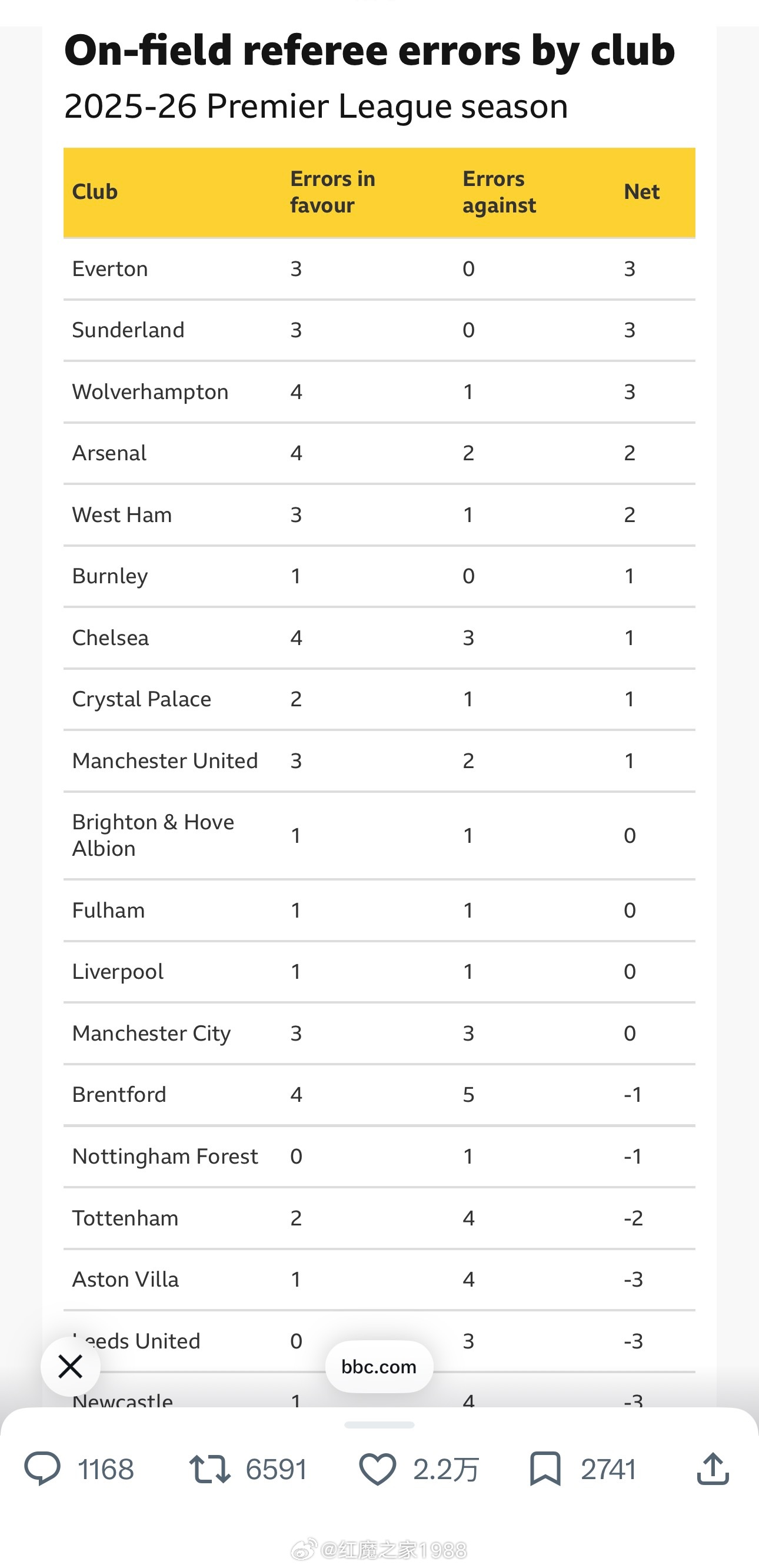This screenshot has height=1568, width=759.
Task: Close the image viewer with X button
Action: [x=71, y=1367]
